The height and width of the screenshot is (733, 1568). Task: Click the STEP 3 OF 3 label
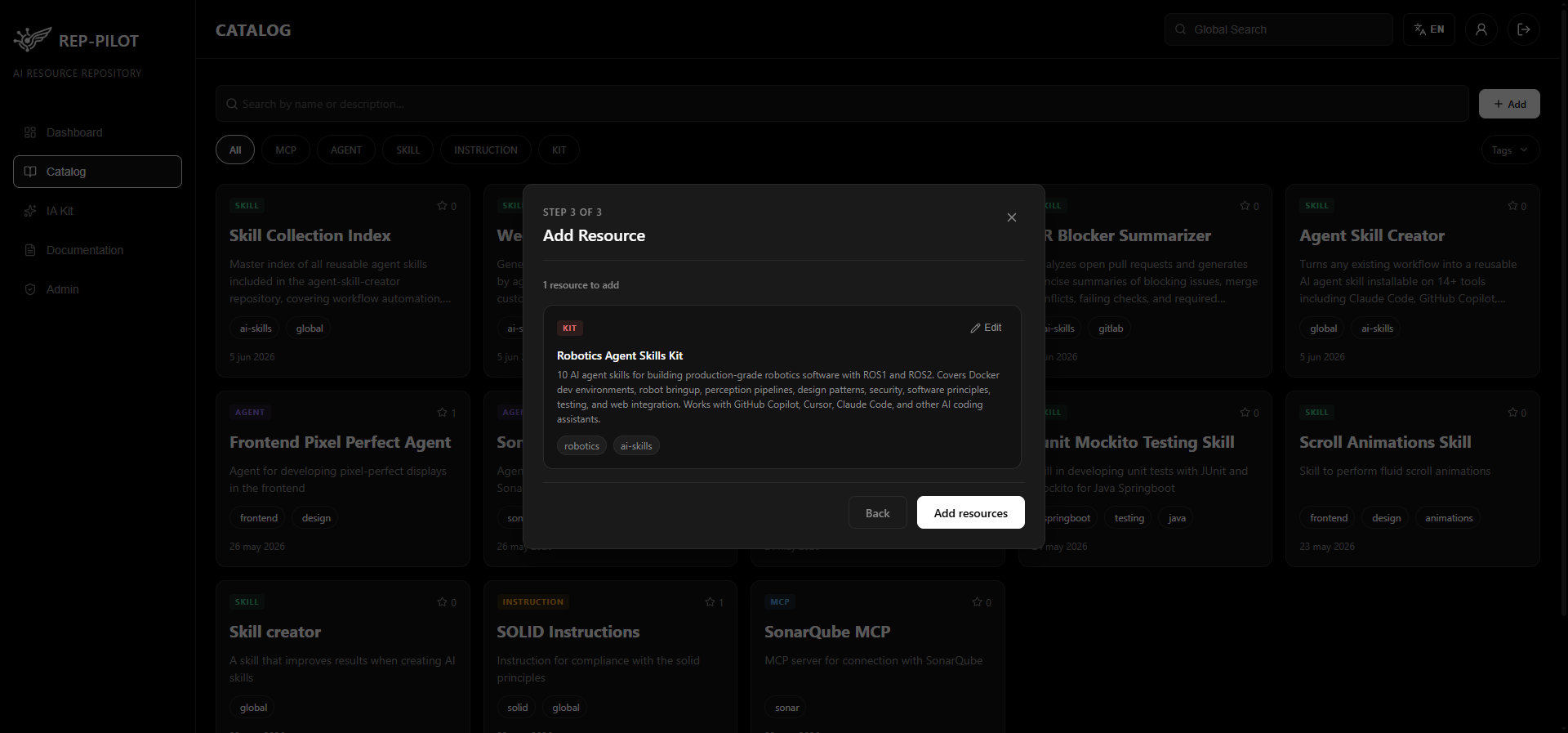pos(572,212)
